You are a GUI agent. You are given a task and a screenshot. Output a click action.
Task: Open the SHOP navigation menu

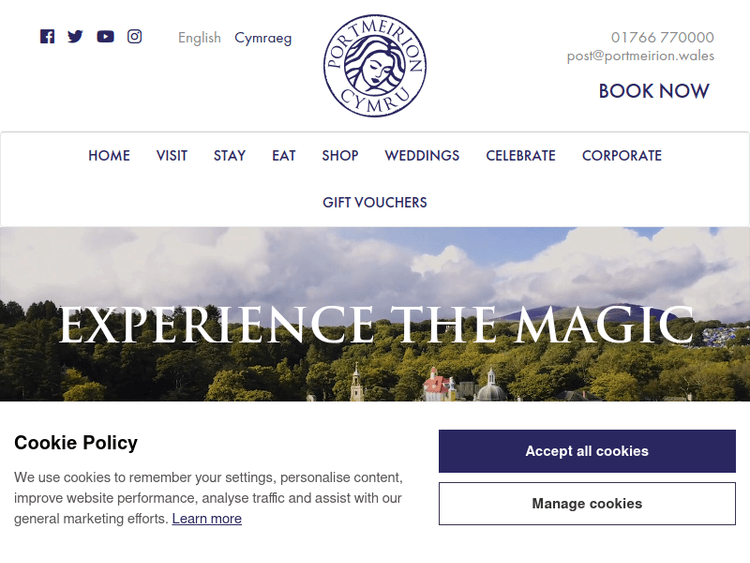click(x=340, y=155)
